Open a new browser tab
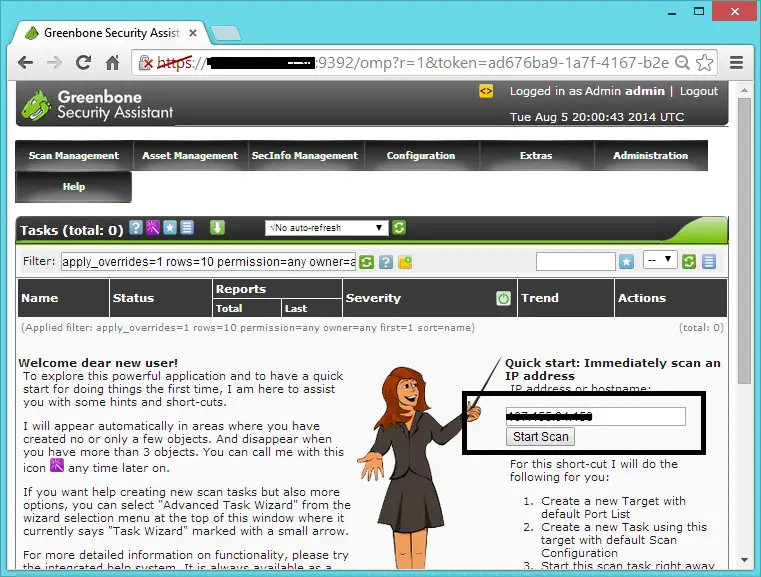The image size is (761, 577). [x=226, y=33]
